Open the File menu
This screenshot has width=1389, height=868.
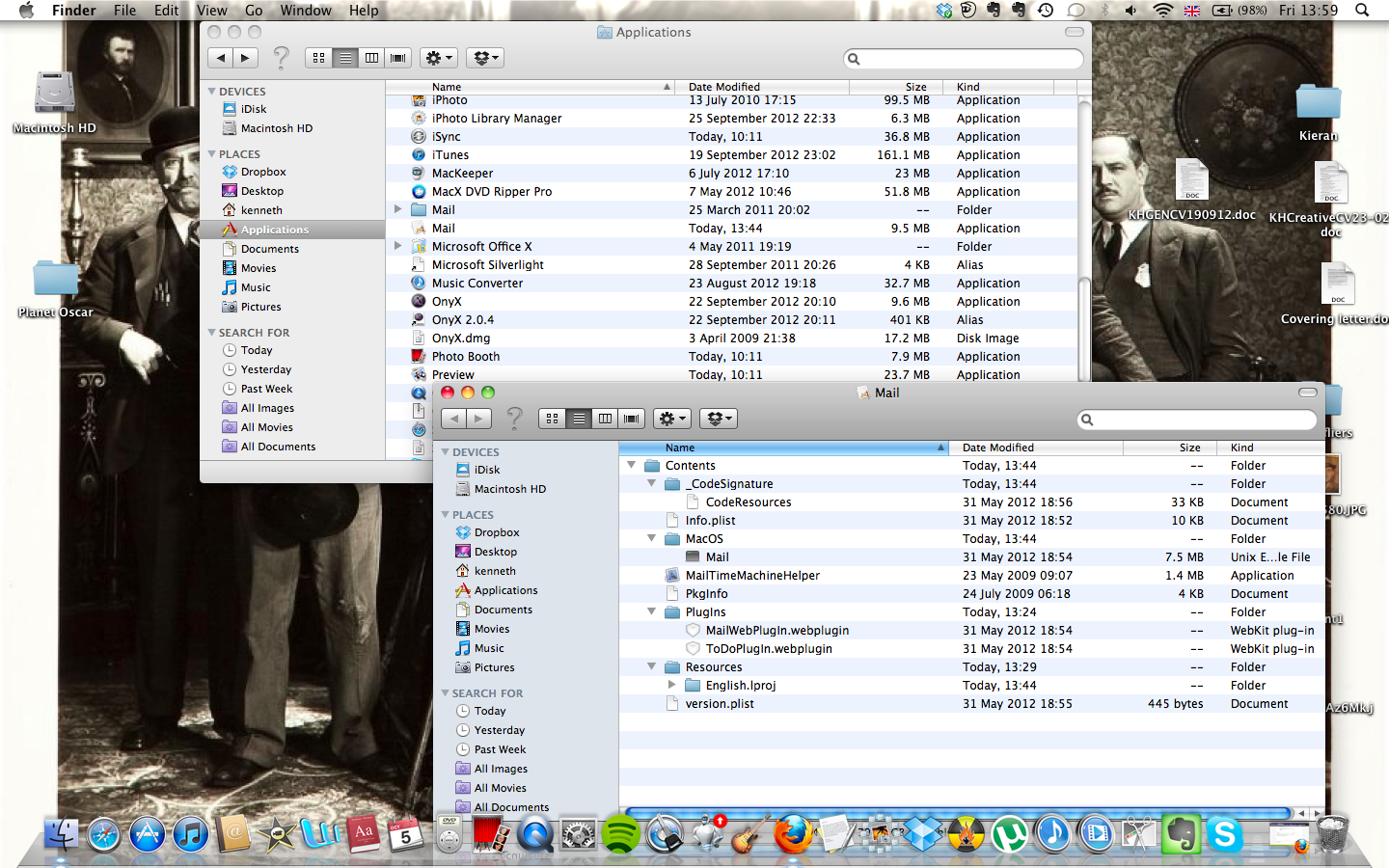(x=124, y=11)
